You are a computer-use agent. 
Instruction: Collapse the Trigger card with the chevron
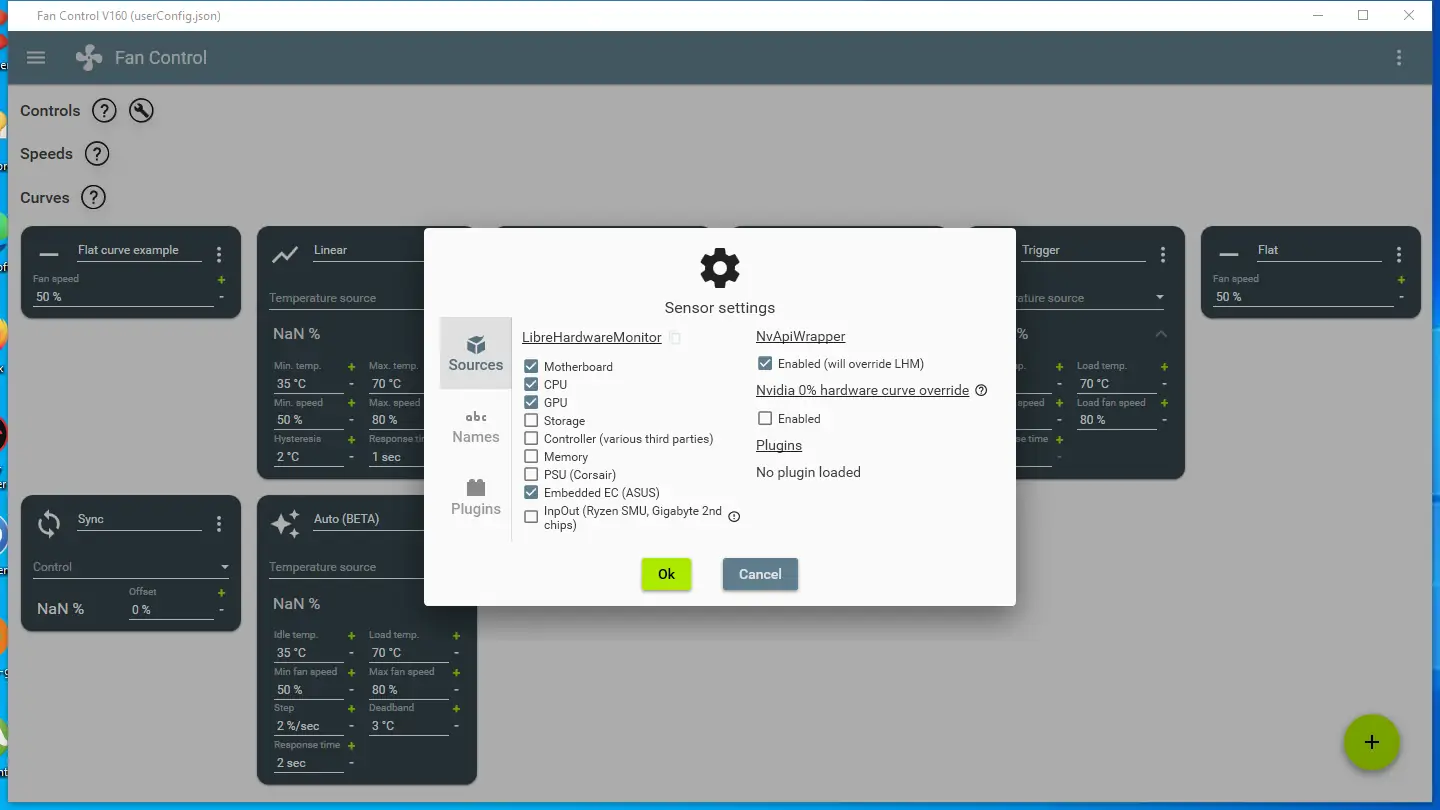1161,334
